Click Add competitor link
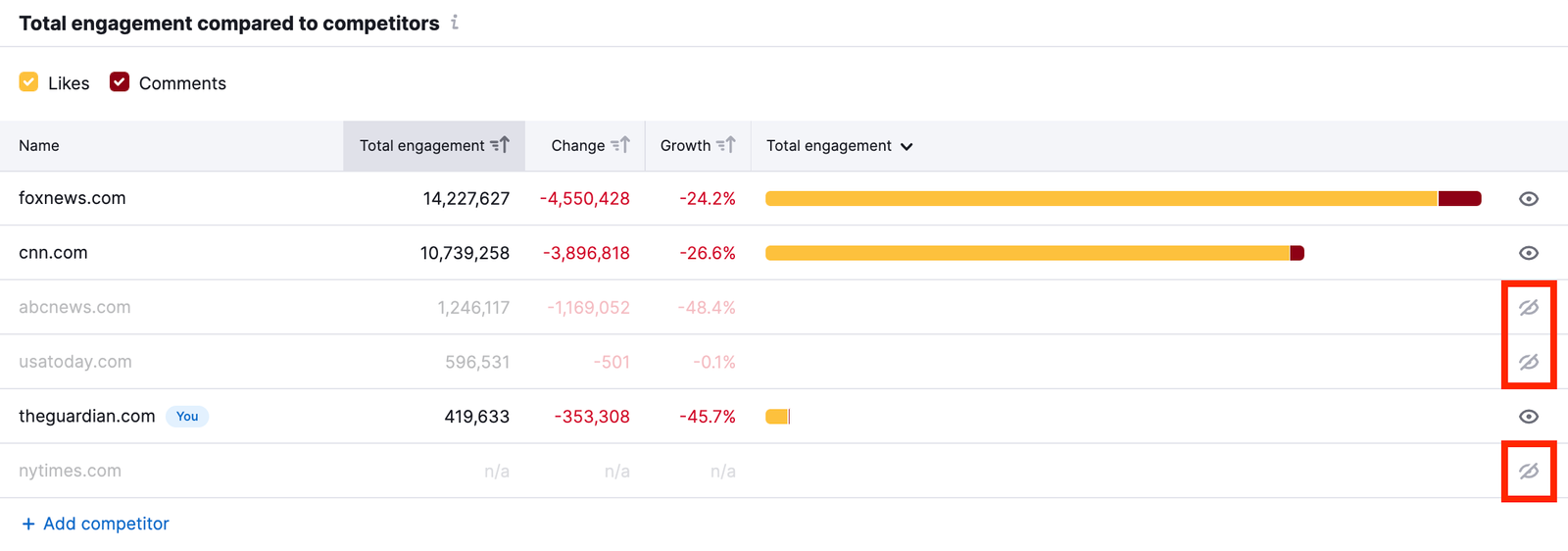The width and height of the screenshot is (1568, 551). [106, 524]
